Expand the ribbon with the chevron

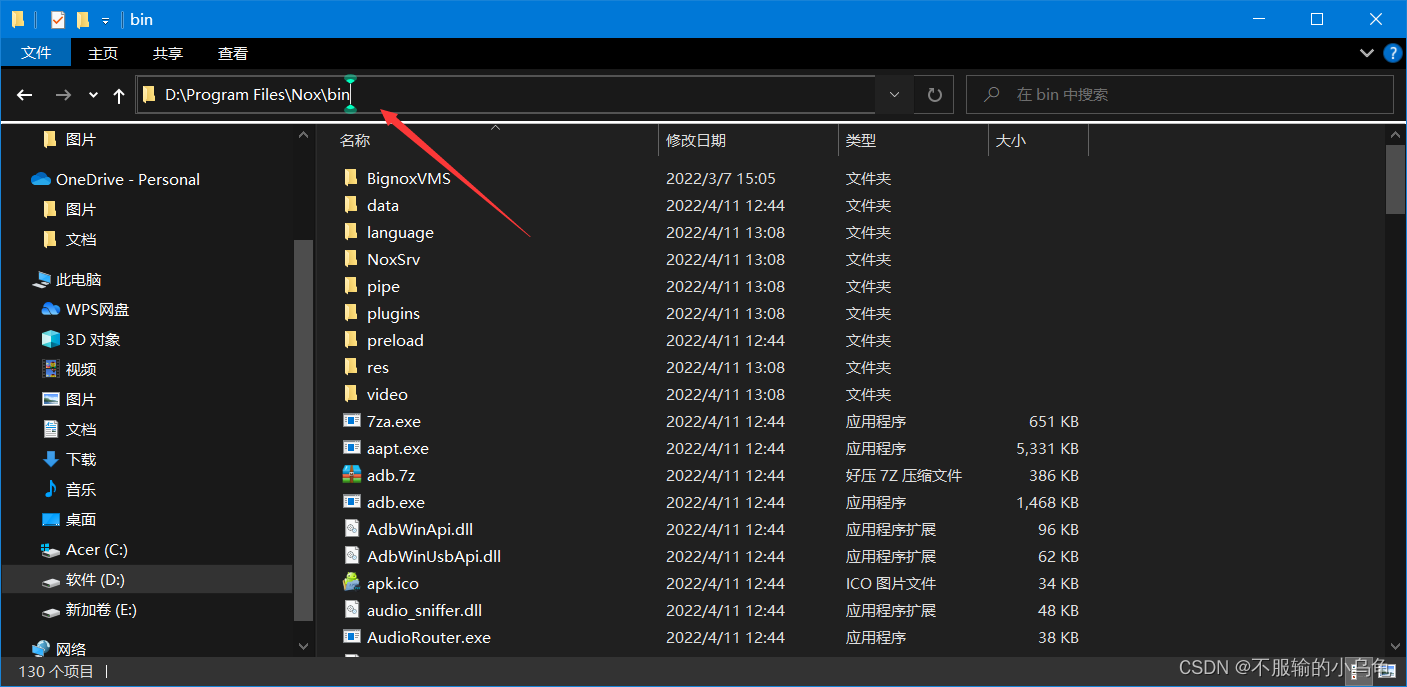point(1366,53)
